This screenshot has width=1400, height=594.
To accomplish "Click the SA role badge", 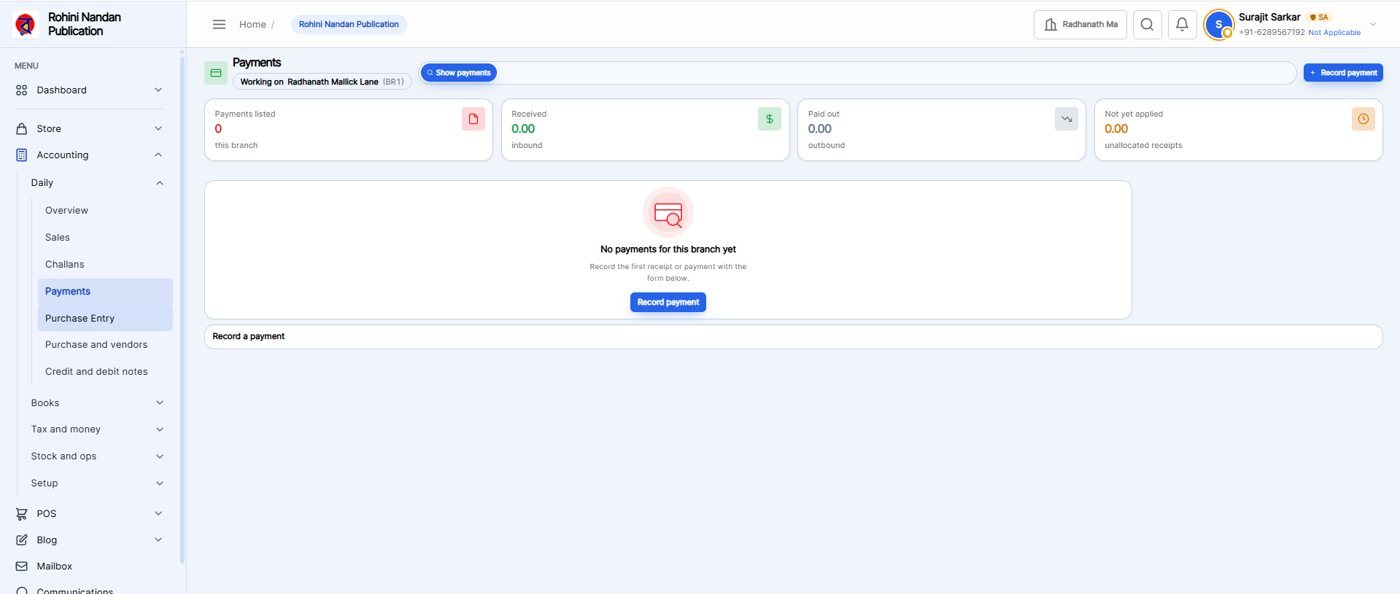I will (x=1319, y=17).
